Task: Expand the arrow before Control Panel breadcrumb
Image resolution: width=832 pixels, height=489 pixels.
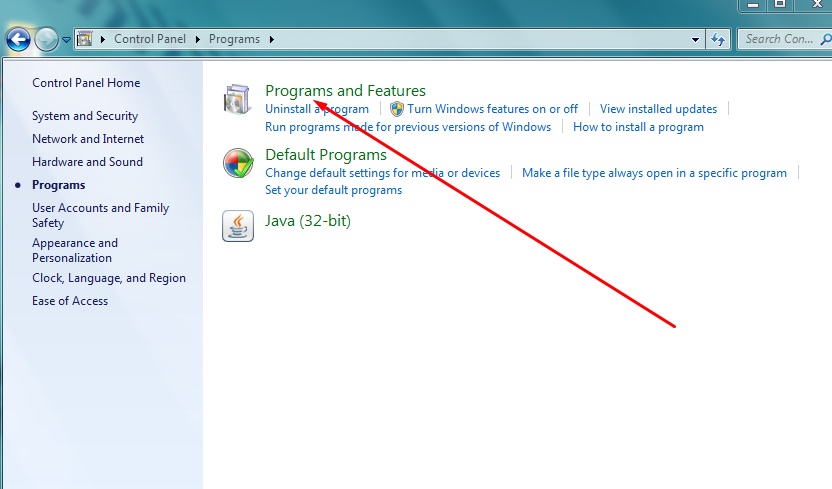Action: point(103,39)
